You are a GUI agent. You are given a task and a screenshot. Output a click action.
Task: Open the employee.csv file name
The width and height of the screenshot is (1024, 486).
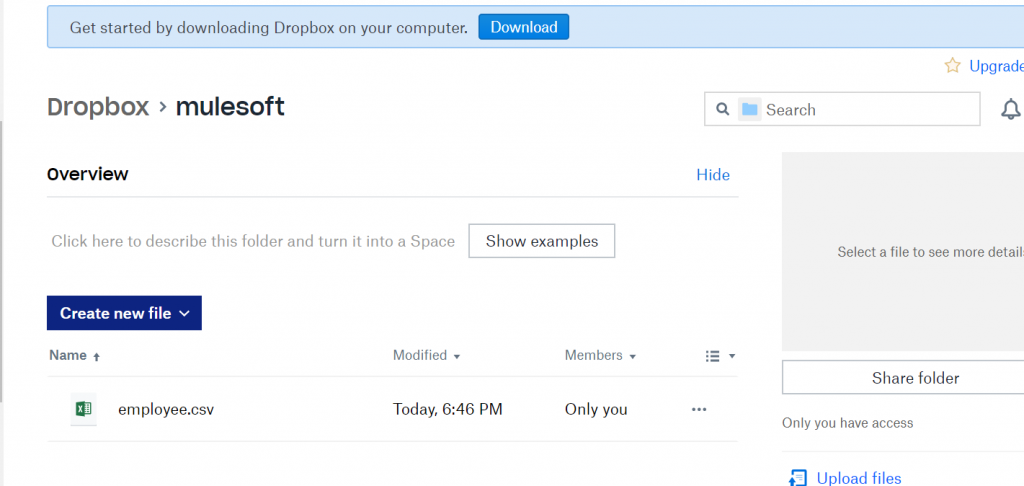(166, 410)
